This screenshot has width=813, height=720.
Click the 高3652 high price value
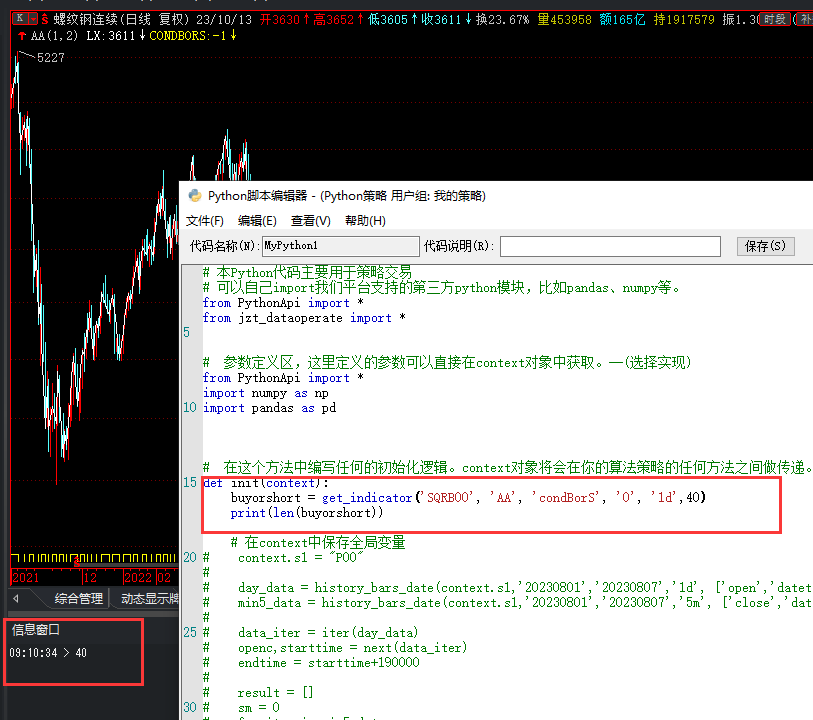pyautogui.click(x=338, y=20)
